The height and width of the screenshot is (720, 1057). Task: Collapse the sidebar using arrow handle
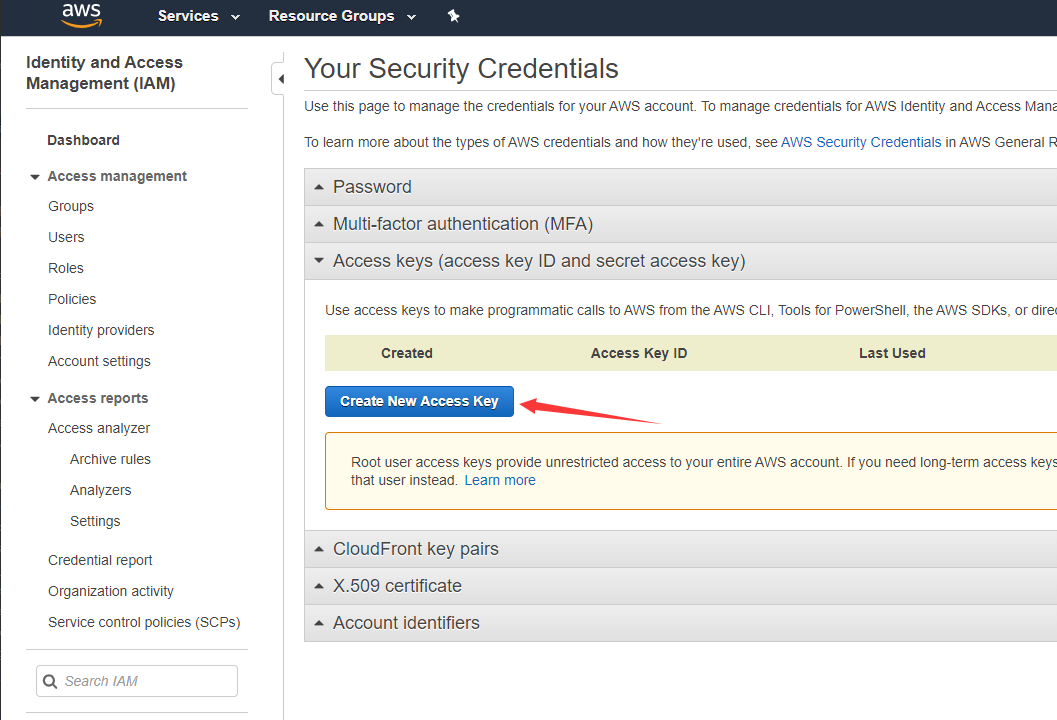click(280, 79)
